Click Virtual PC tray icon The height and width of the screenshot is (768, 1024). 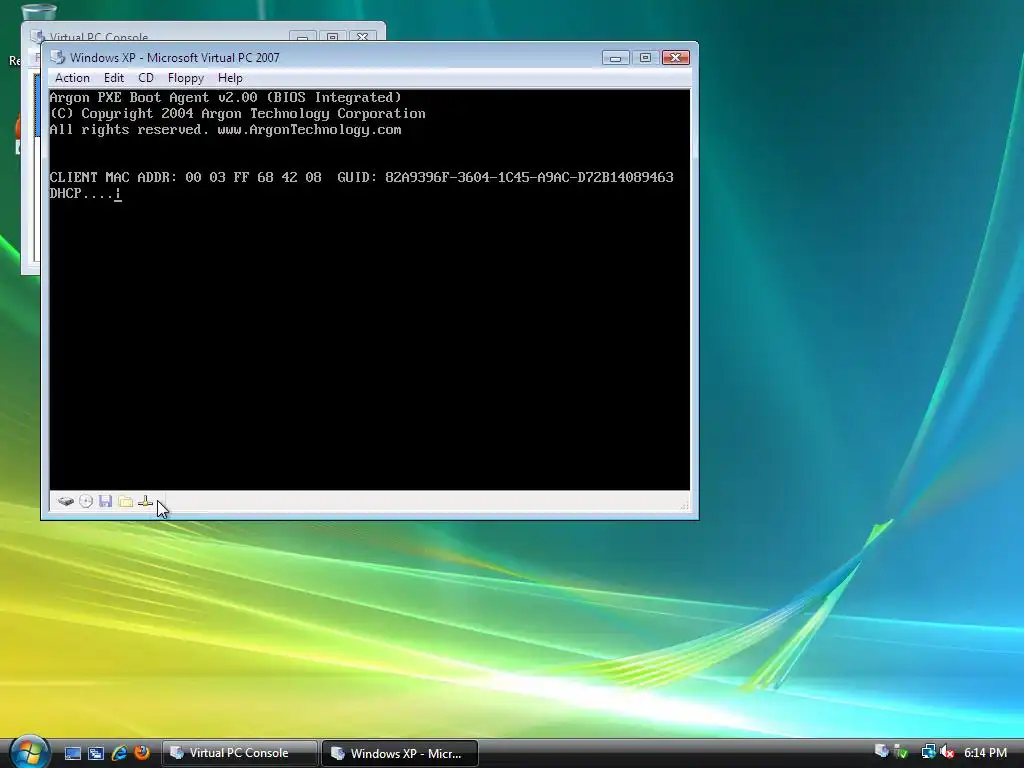coord(881,752)
